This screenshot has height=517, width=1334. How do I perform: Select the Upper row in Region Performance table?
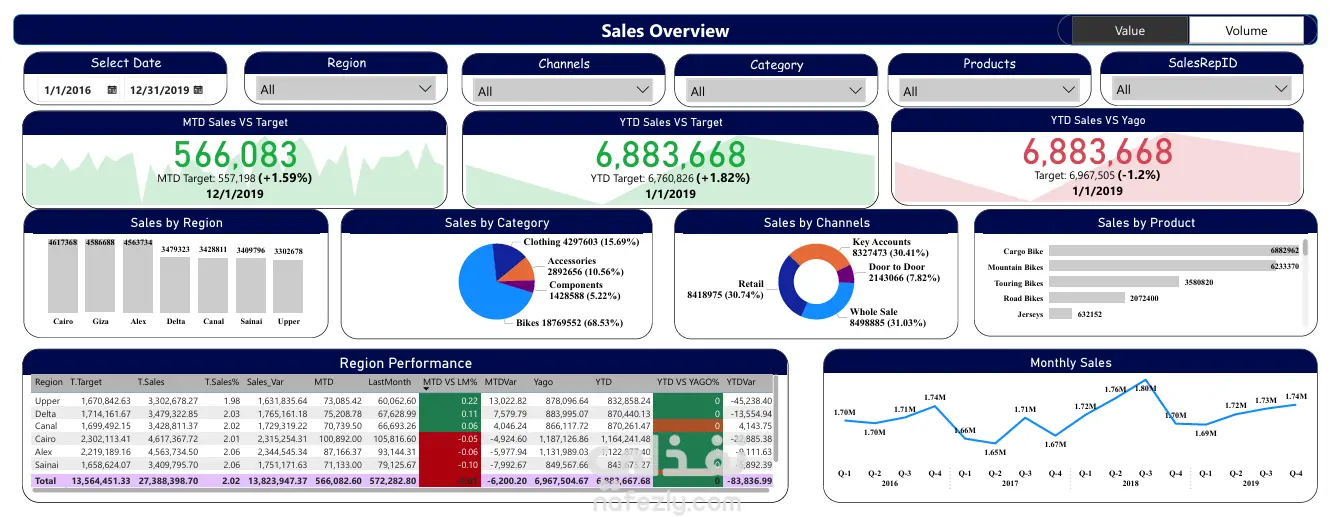402,400
